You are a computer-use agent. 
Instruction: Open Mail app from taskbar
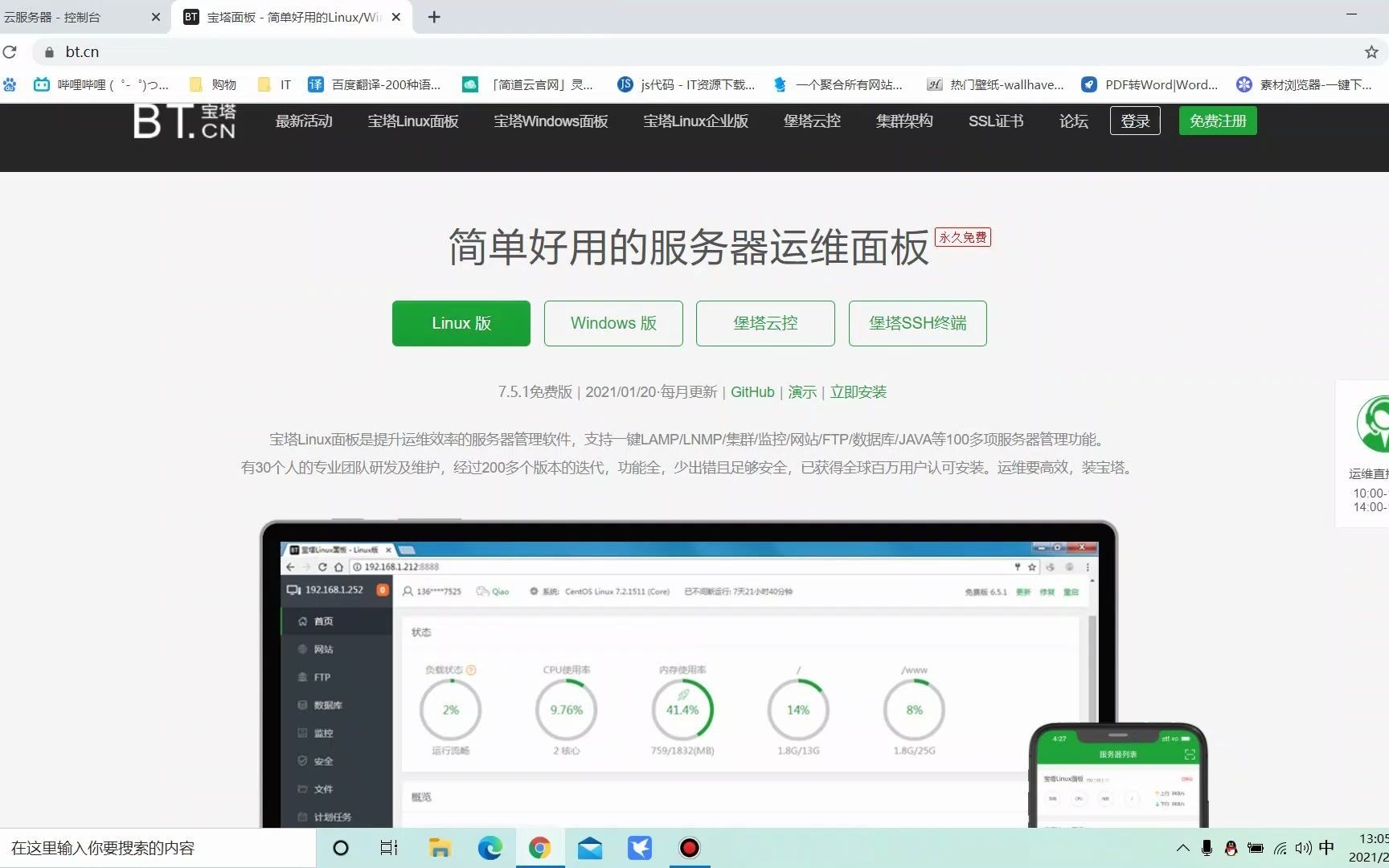(590, 848)
